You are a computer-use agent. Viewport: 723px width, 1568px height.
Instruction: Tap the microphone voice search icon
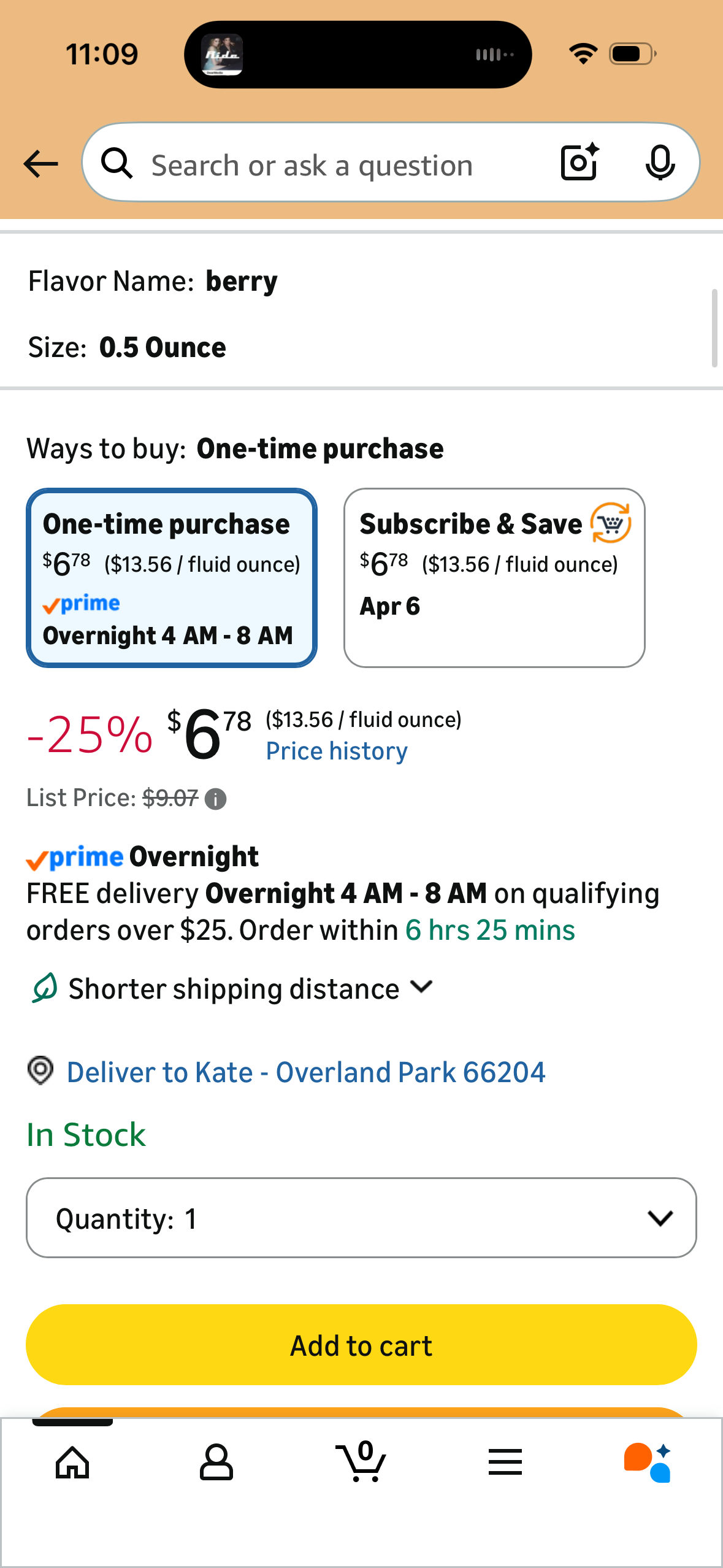pos(660,163)
